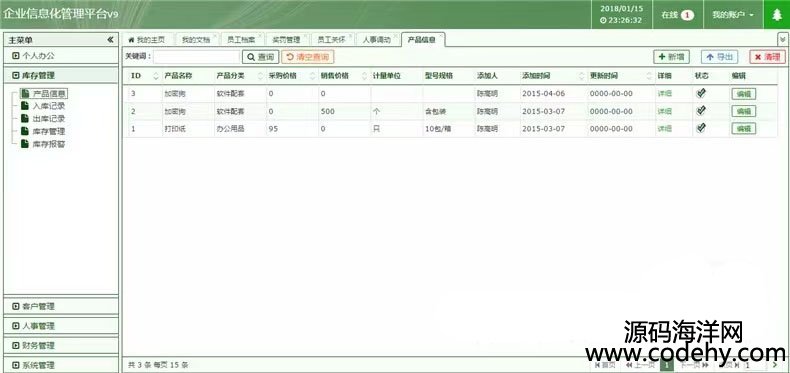Open the 我的主页 home tab
Image resolution: width=790 pixels, height=373 pixels.
click(147, 39)
